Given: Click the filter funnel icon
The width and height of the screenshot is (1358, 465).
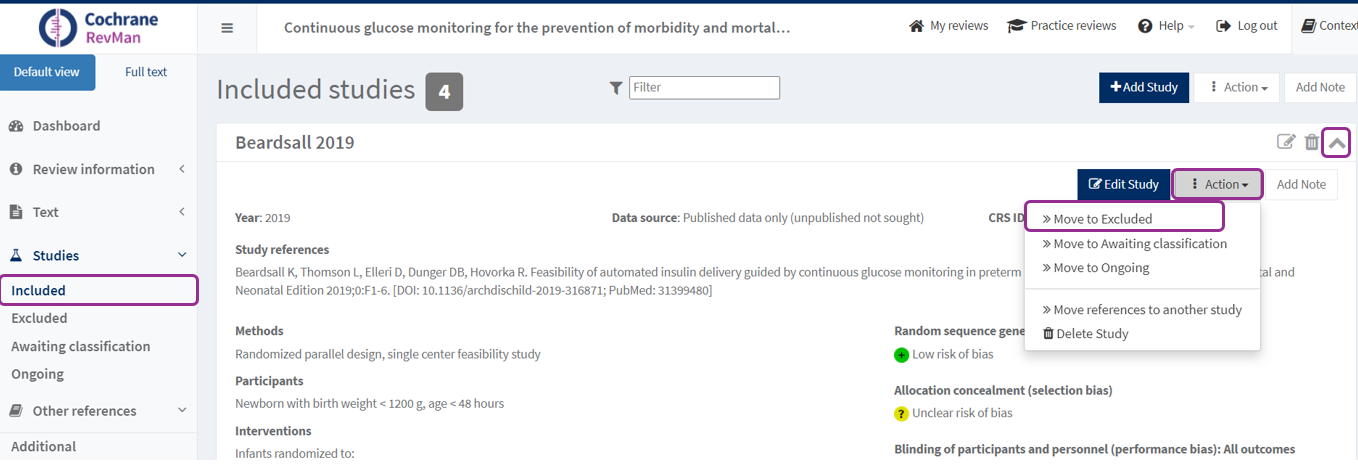Looking at the screenshot, I should [616, 88].
